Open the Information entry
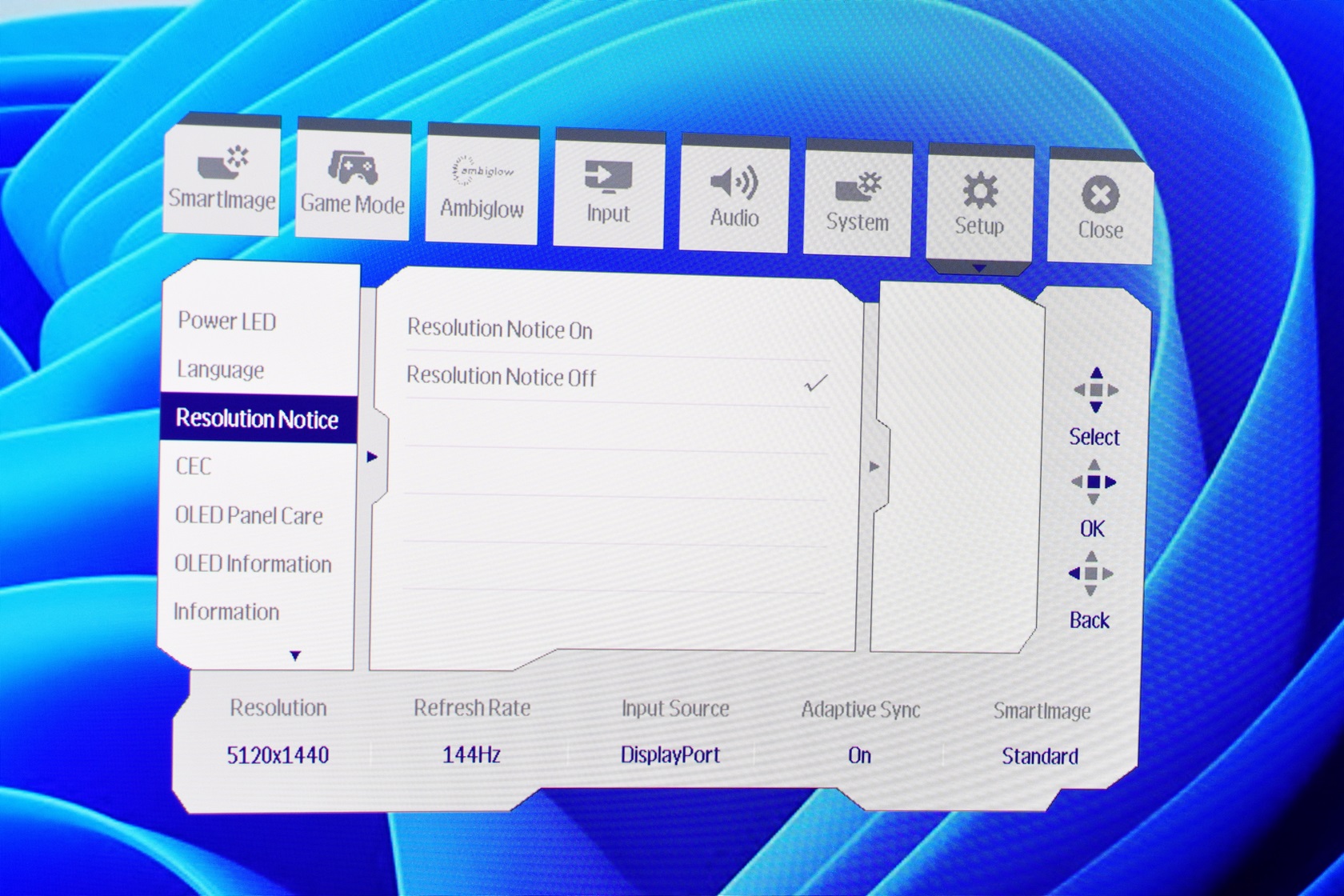 tap(226, 612)
